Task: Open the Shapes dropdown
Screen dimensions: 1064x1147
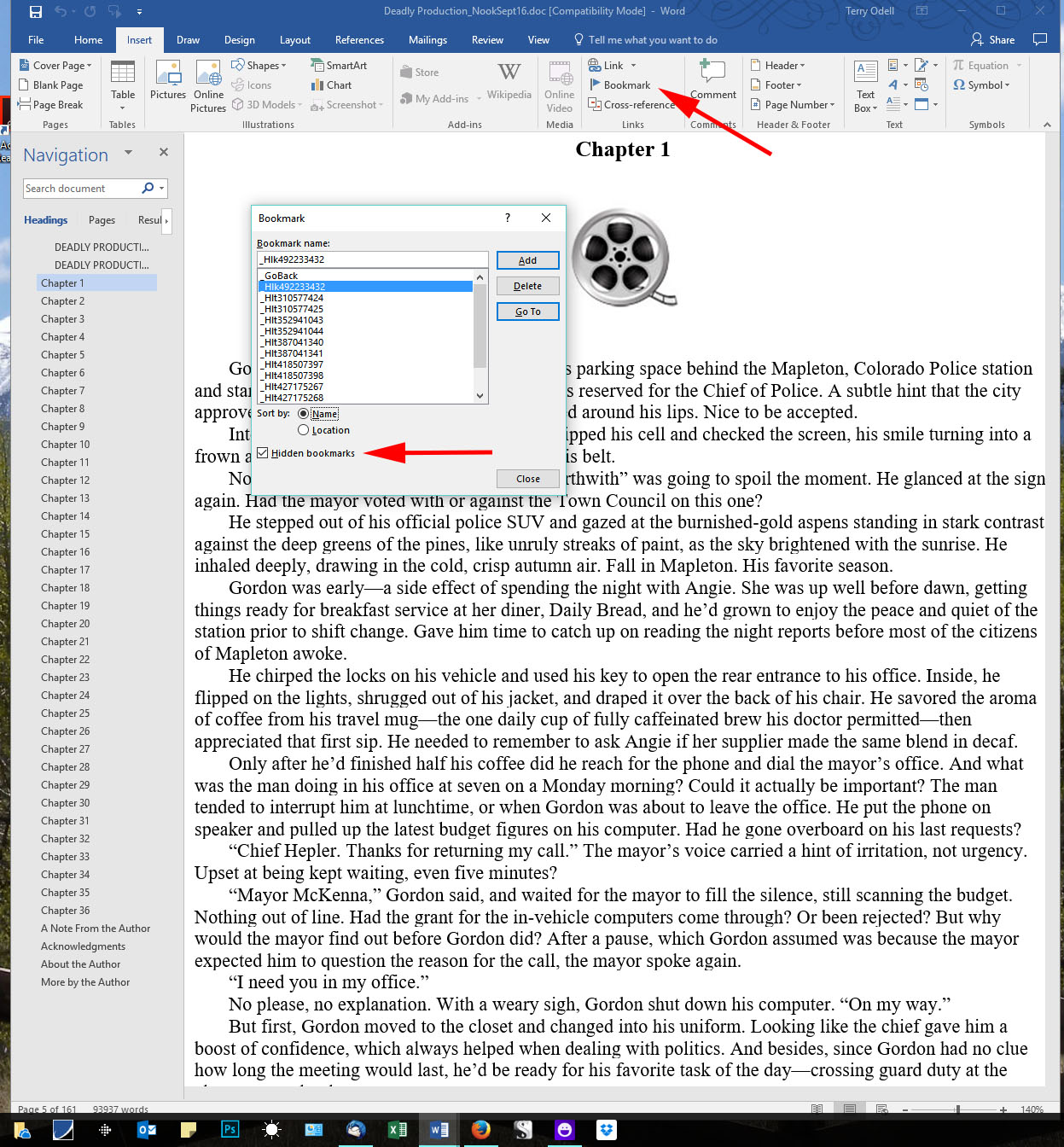Action: click(x=259, y=65)
